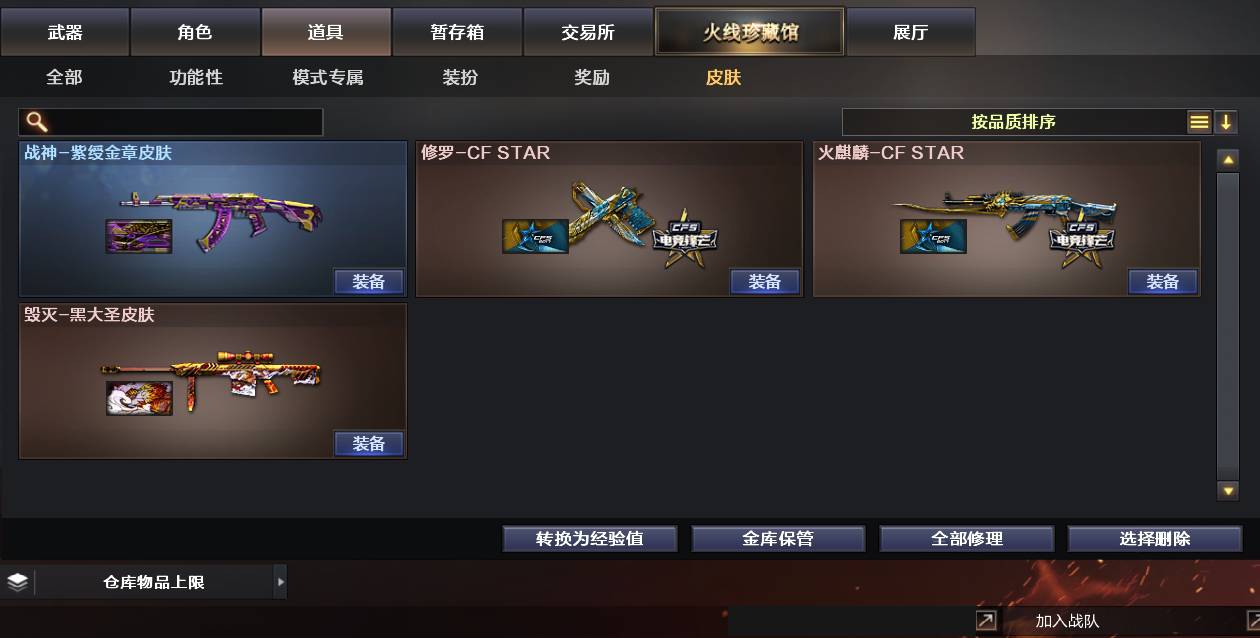Click the scrollbar down arrow

pos(1228,490)
